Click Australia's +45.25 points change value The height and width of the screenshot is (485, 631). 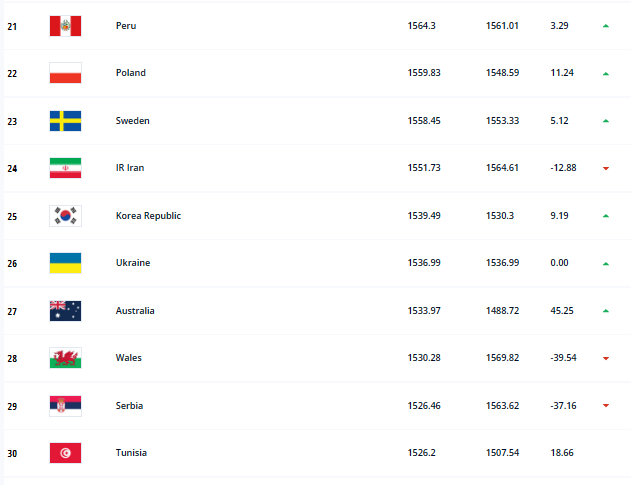[562, 311]
